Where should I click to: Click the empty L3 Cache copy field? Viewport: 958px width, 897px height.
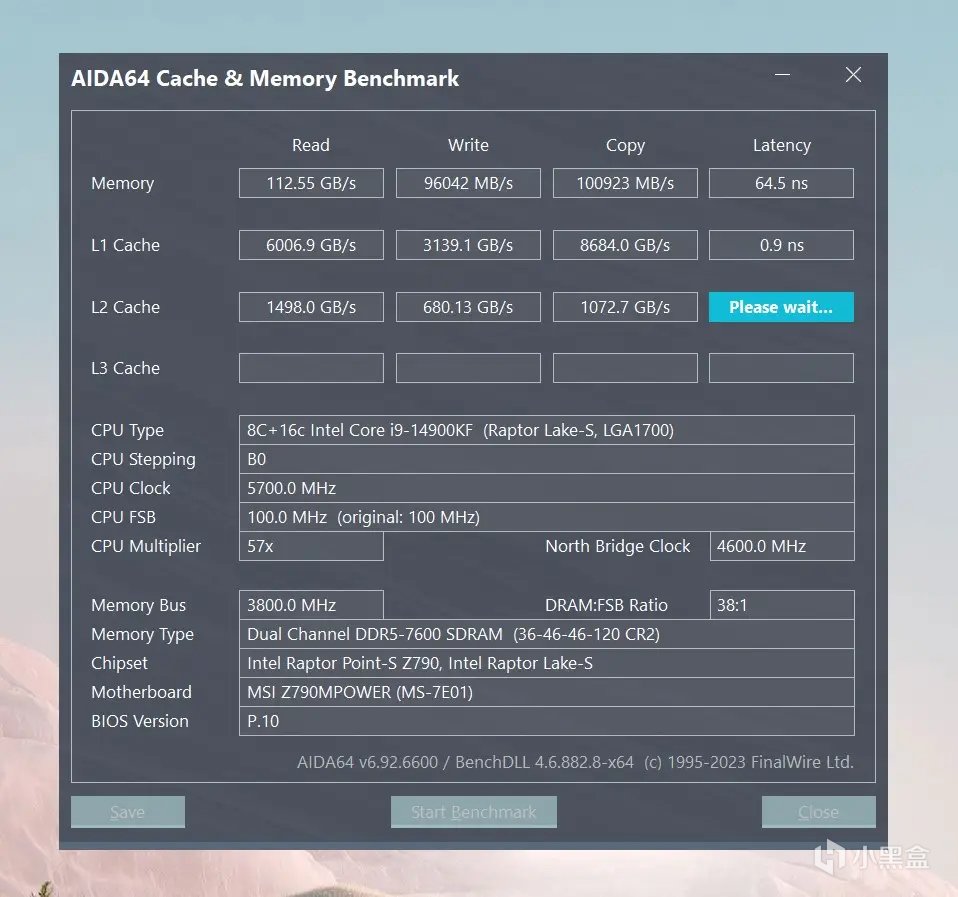[x=625, y=368]
